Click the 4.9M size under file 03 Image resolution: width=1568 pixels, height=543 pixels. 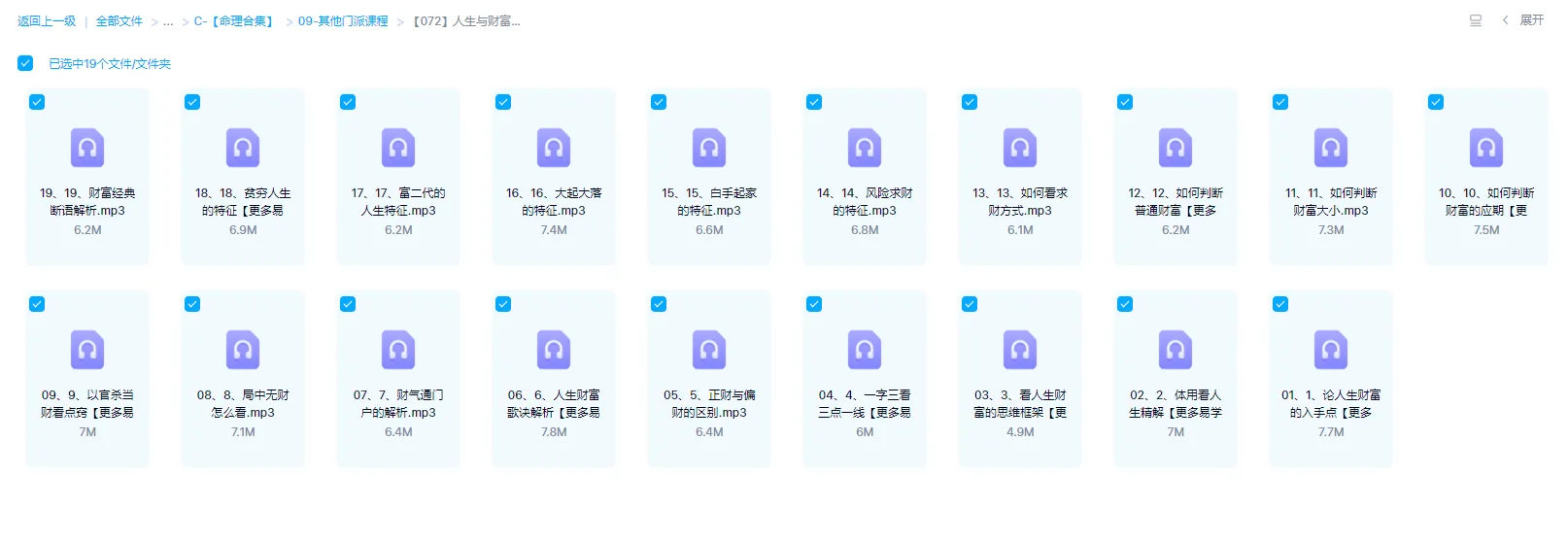[1020, 432]
